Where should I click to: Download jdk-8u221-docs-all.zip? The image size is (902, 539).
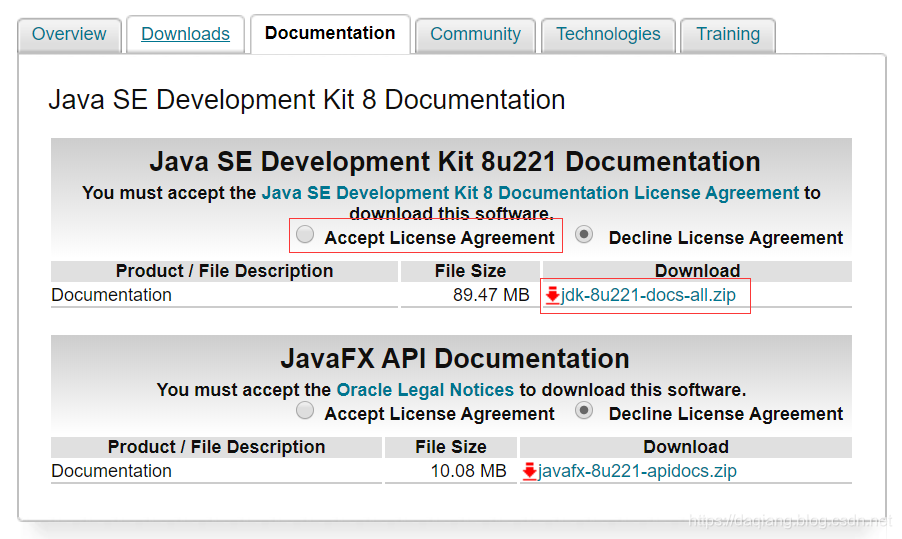pos(648,295)
